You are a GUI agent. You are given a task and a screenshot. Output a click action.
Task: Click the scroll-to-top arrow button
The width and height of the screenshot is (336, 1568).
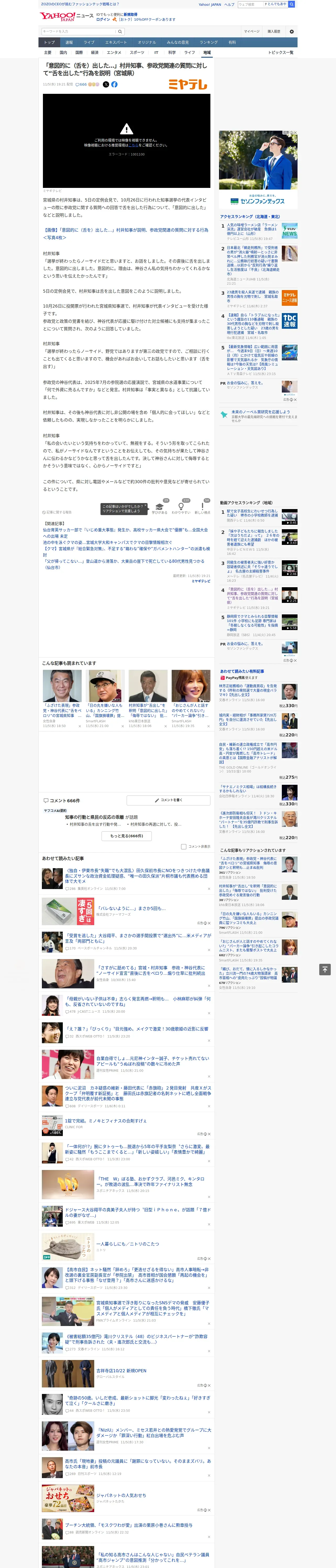click(325, 969)
